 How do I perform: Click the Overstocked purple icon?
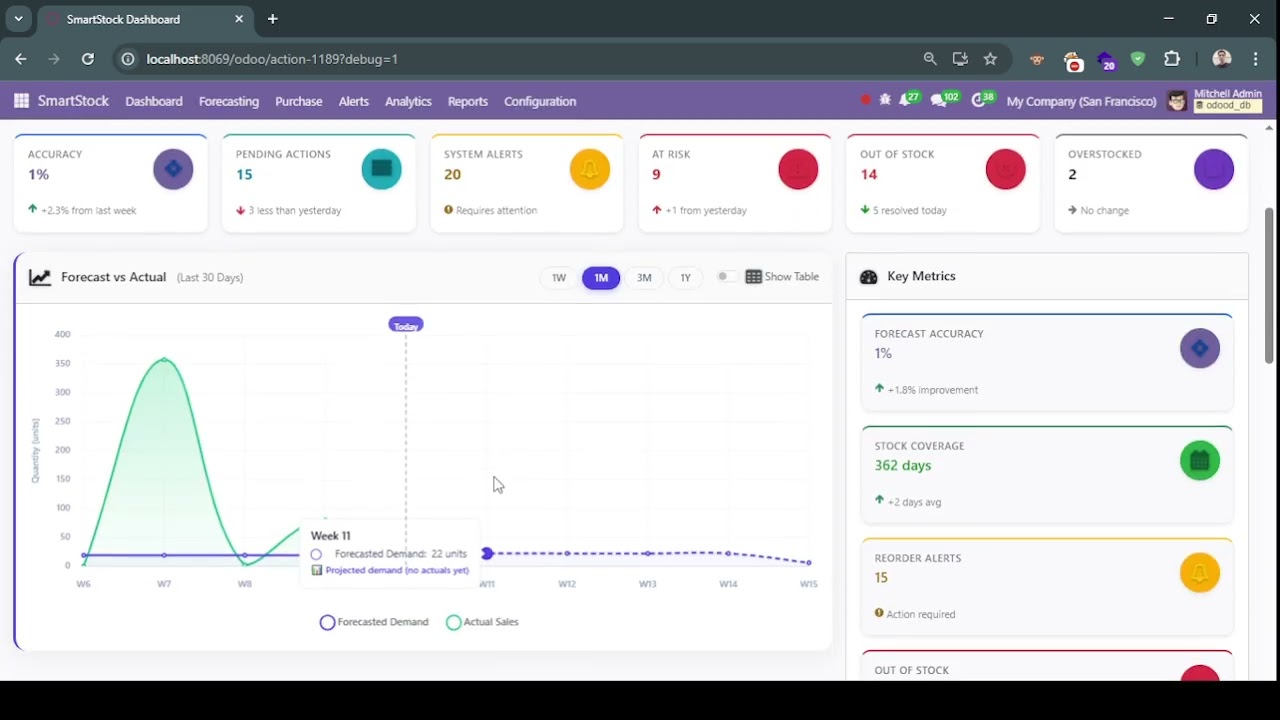(x=1214, y=170)
